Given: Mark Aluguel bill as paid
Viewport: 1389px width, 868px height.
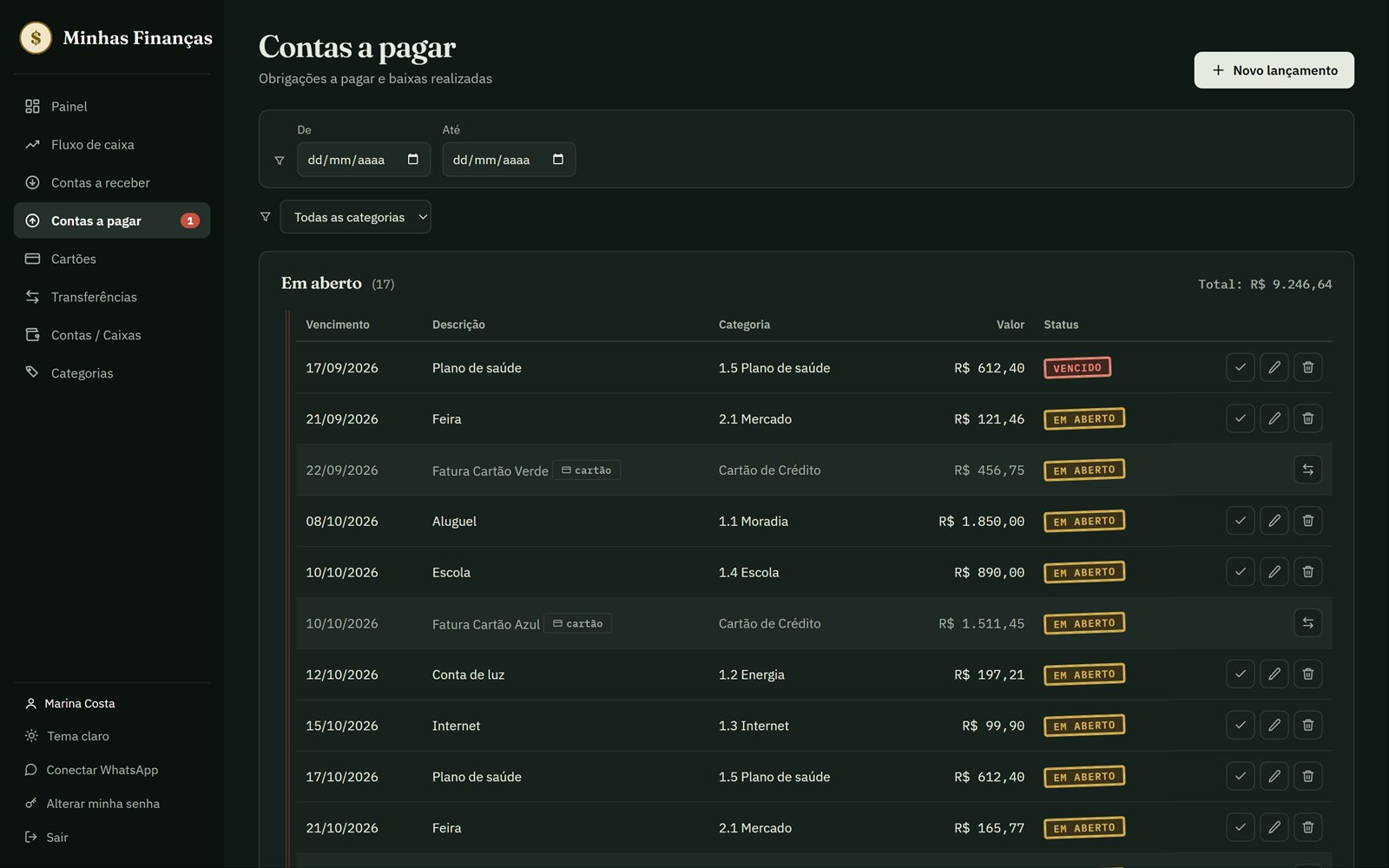Looking at the screenshot, I should [x=1240, y=521].
